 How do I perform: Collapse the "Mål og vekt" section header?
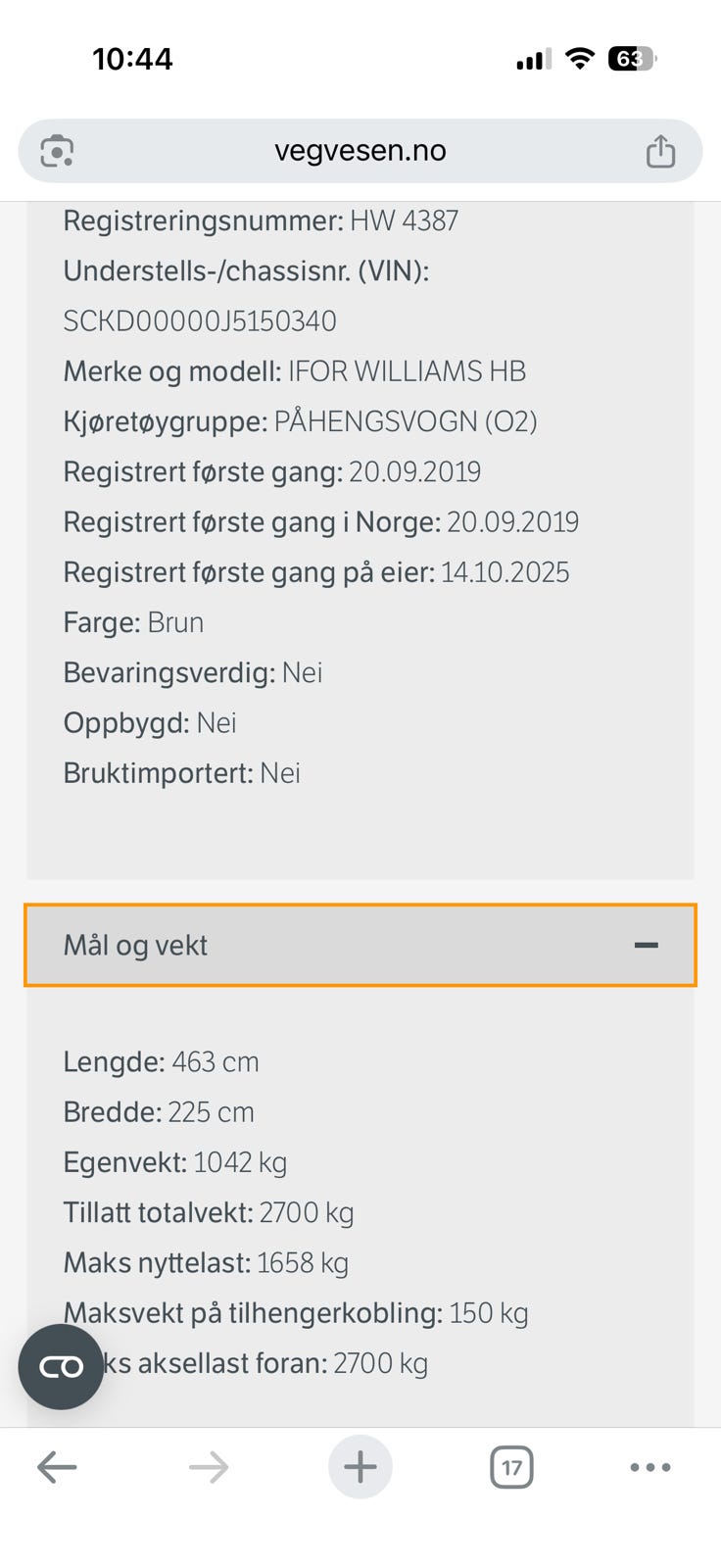click(135, 945)
